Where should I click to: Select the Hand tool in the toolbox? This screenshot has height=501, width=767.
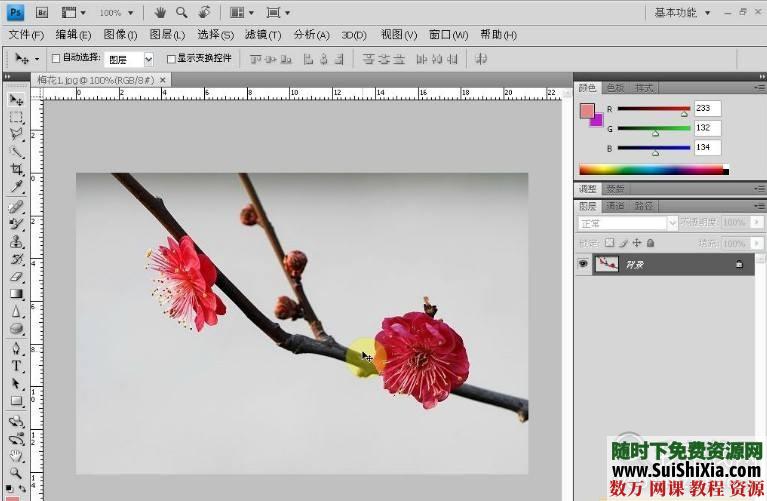[x=16, y=456]
